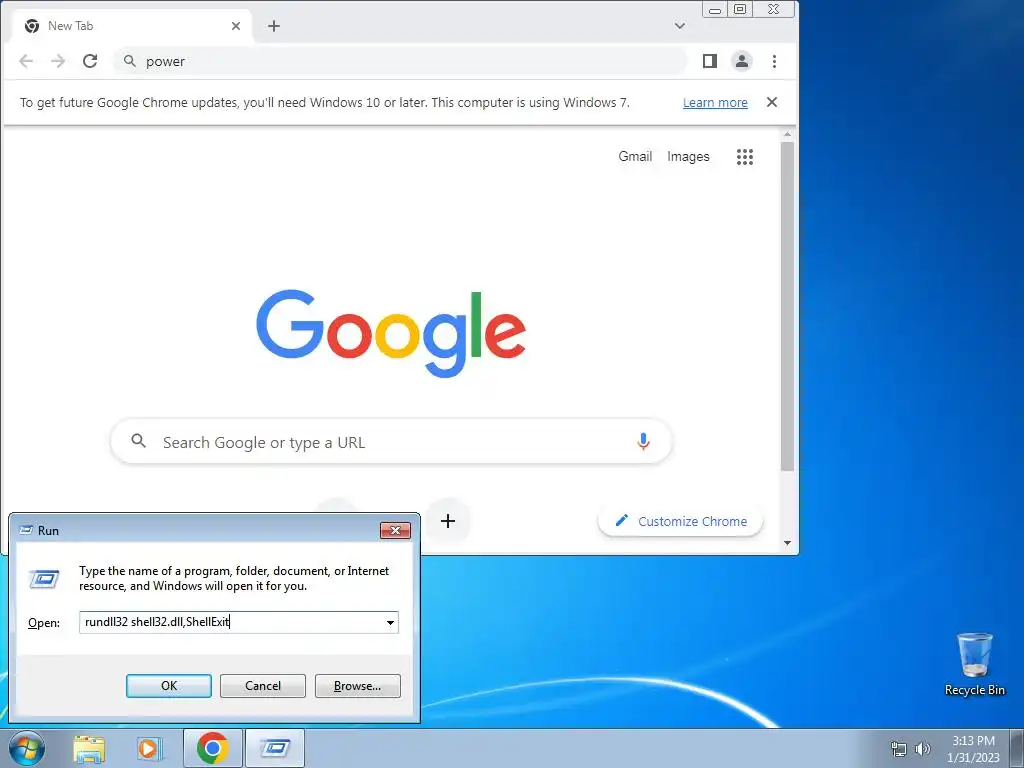Close the New Tab tab

click(x=236, y=26)
